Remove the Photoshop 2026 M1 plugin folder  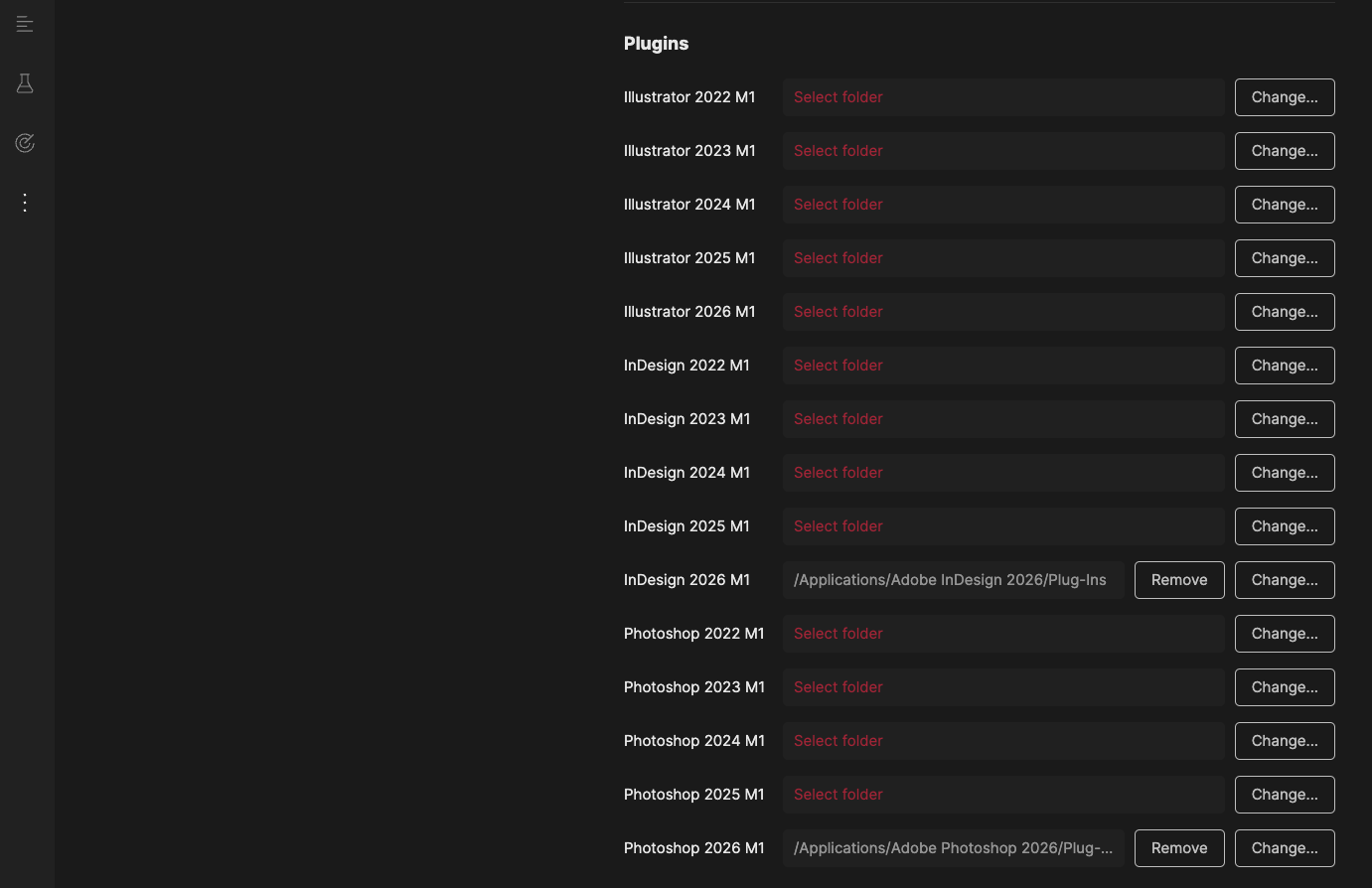pos(1178,848)
